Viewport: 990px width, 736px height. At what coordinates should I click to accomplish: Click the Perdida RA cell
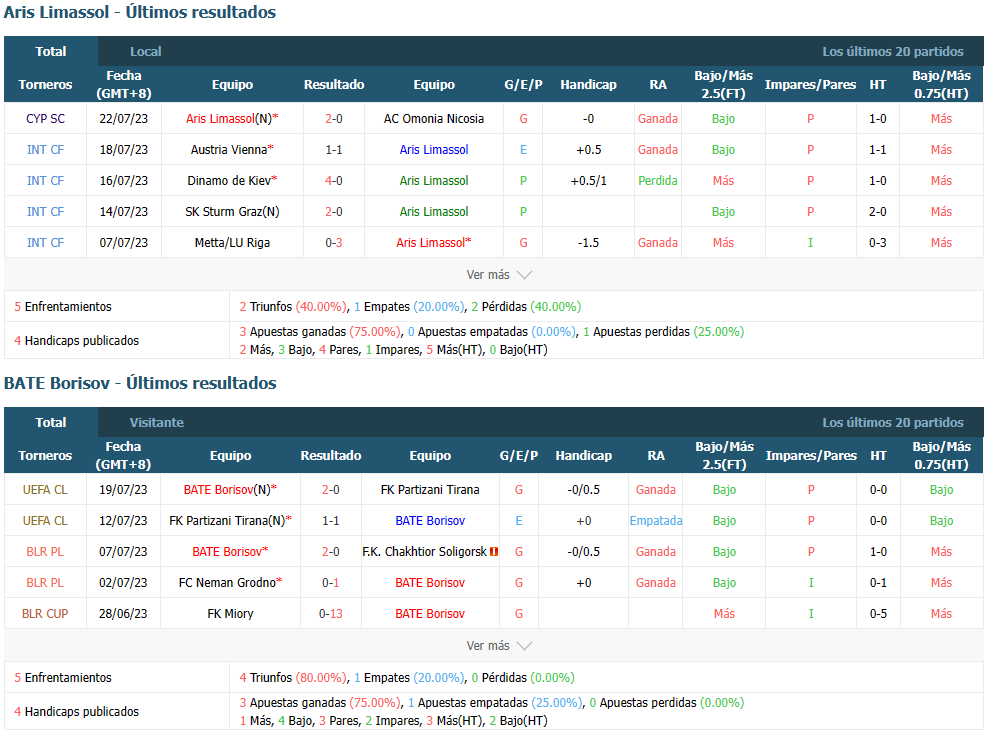click(658, 181)
